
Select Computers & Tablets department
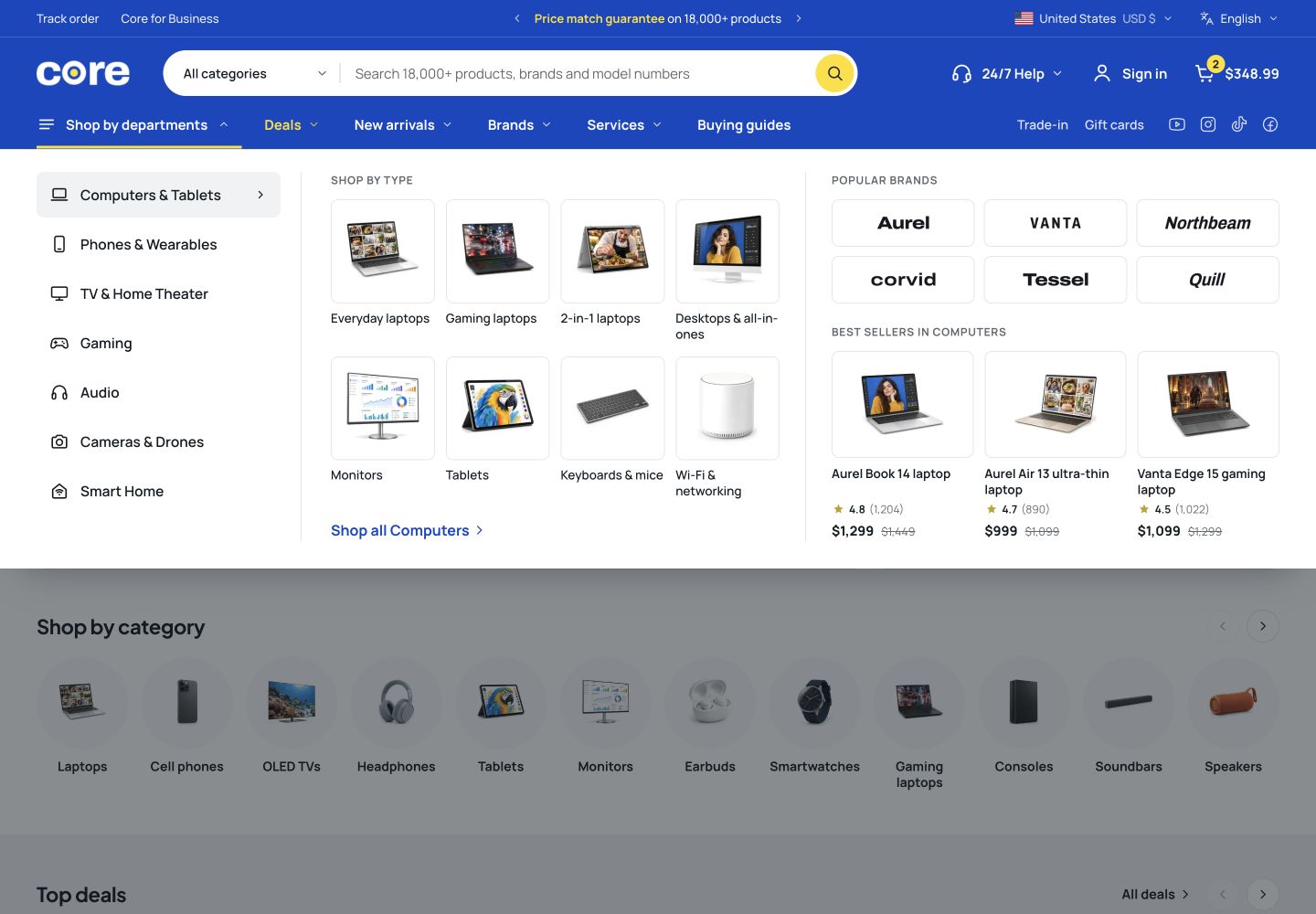[158, 195]
